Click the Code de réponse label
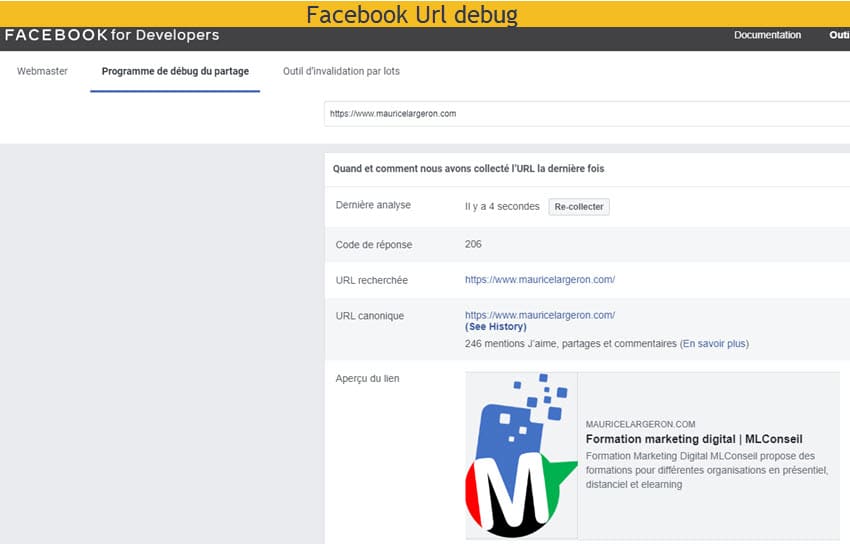850x544 pixels. tap(374, 244)
